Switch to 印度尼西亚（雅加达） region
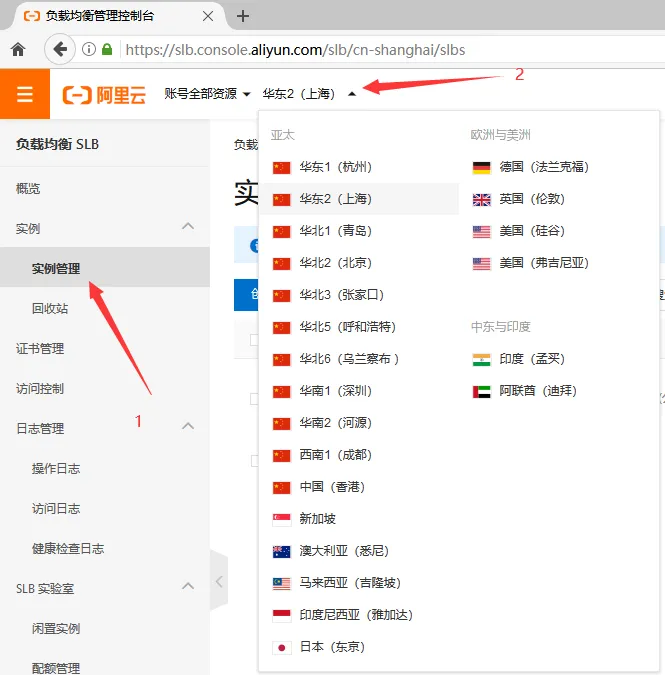This screenshot has height=675, width=665. pyautogui.click(x=359, y=615)
